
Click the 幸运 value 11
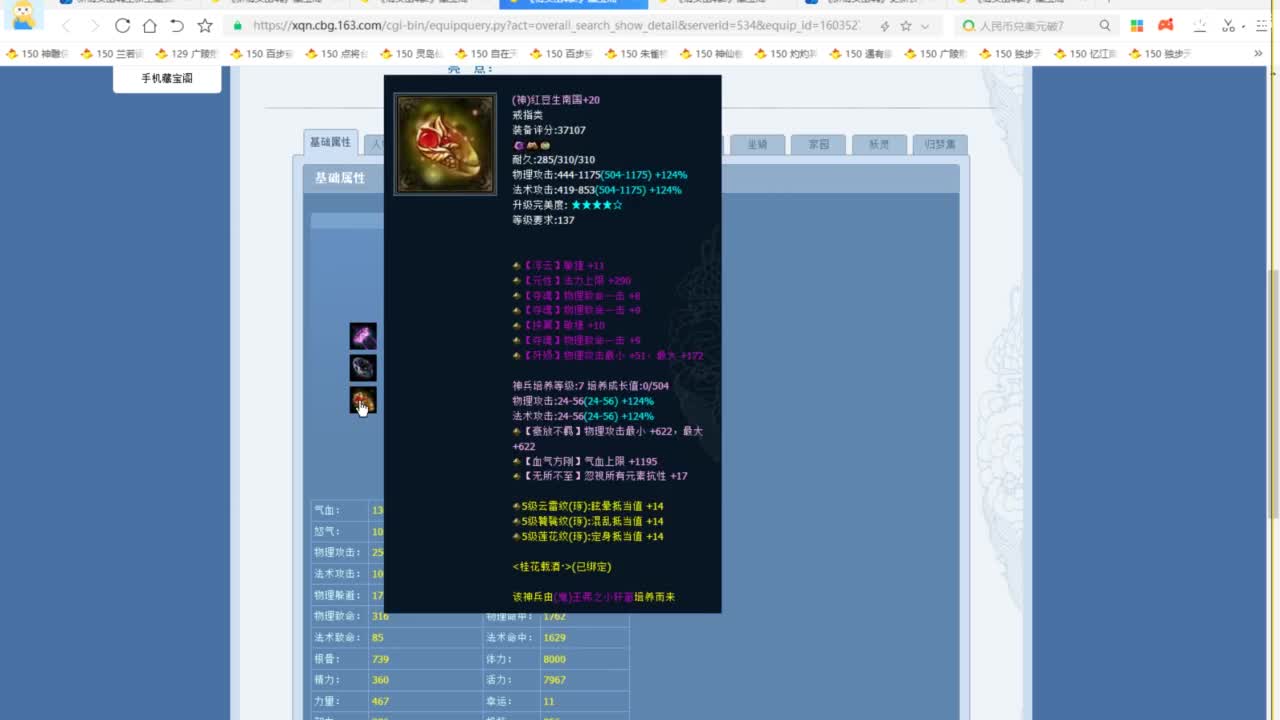549,702
